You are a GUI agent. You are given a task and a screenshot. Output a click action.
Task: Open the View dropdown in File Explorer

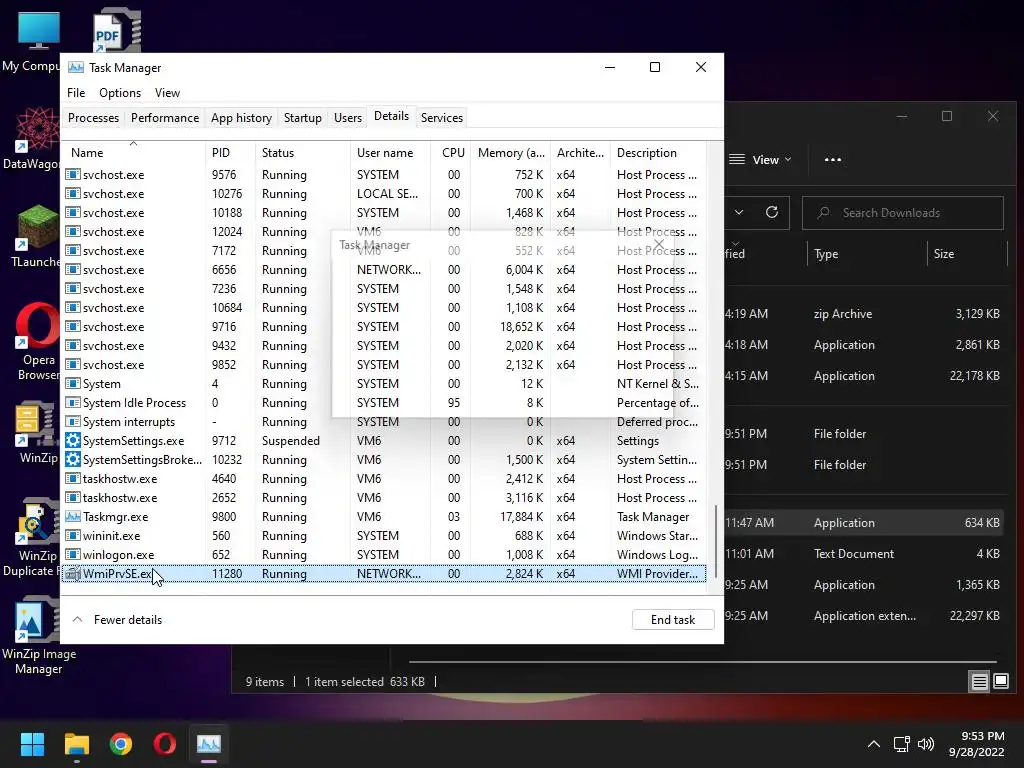pyautogui.click(x=760, y=159)
